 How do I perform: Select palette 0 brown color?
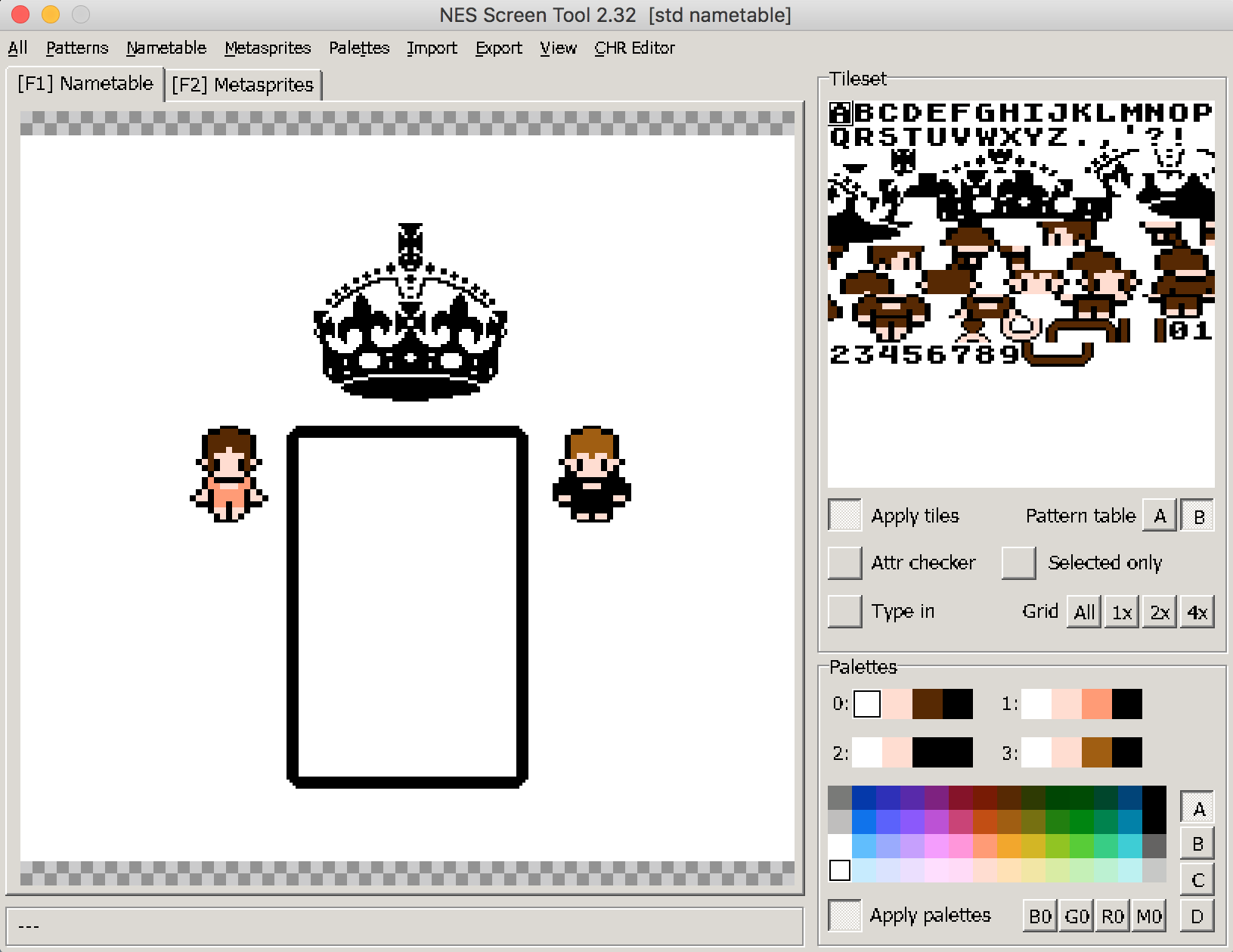pyautogui.click(x=928, y=704)
